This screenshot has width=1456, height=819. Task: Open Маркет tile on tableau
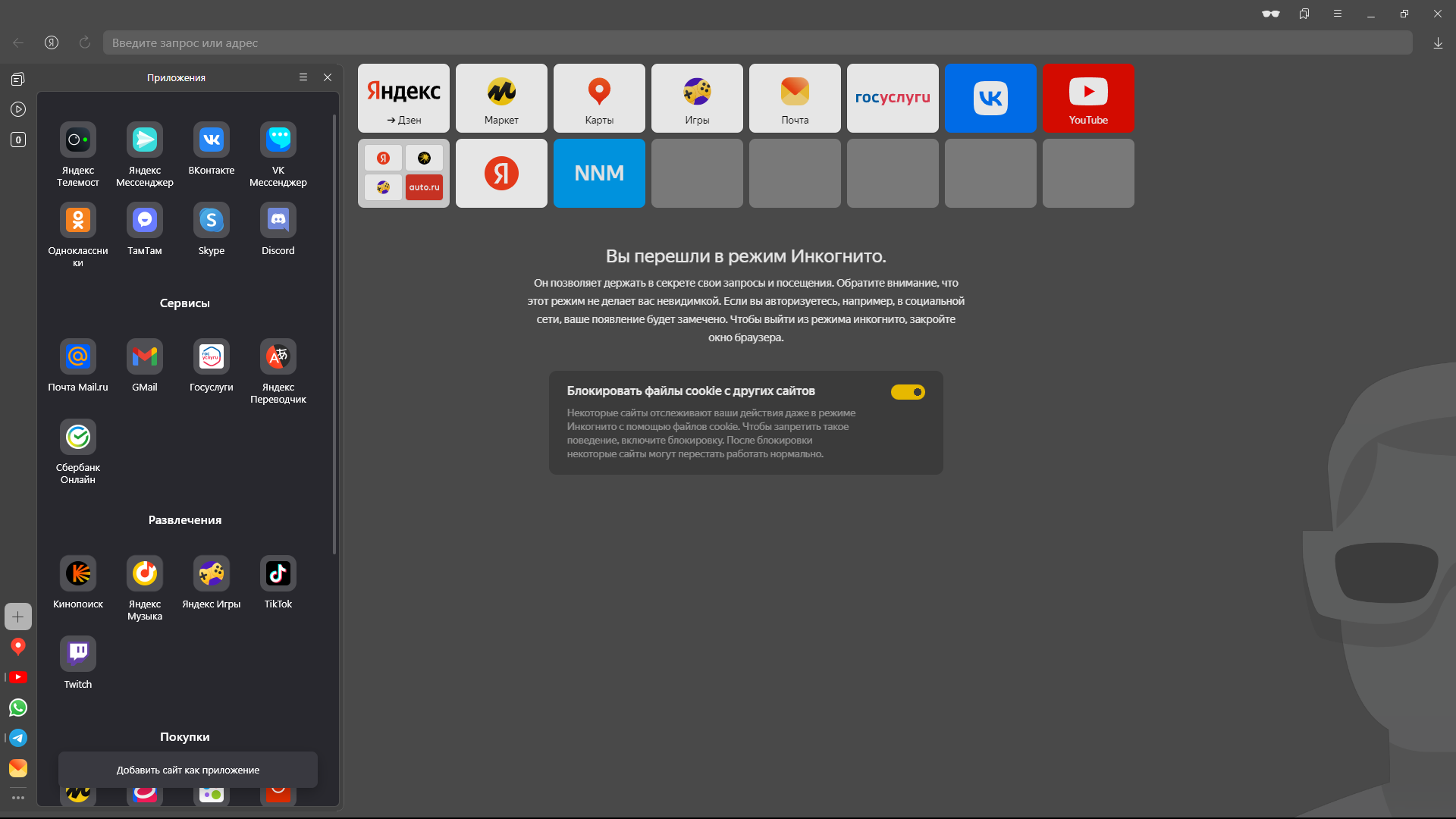[501, 98]
